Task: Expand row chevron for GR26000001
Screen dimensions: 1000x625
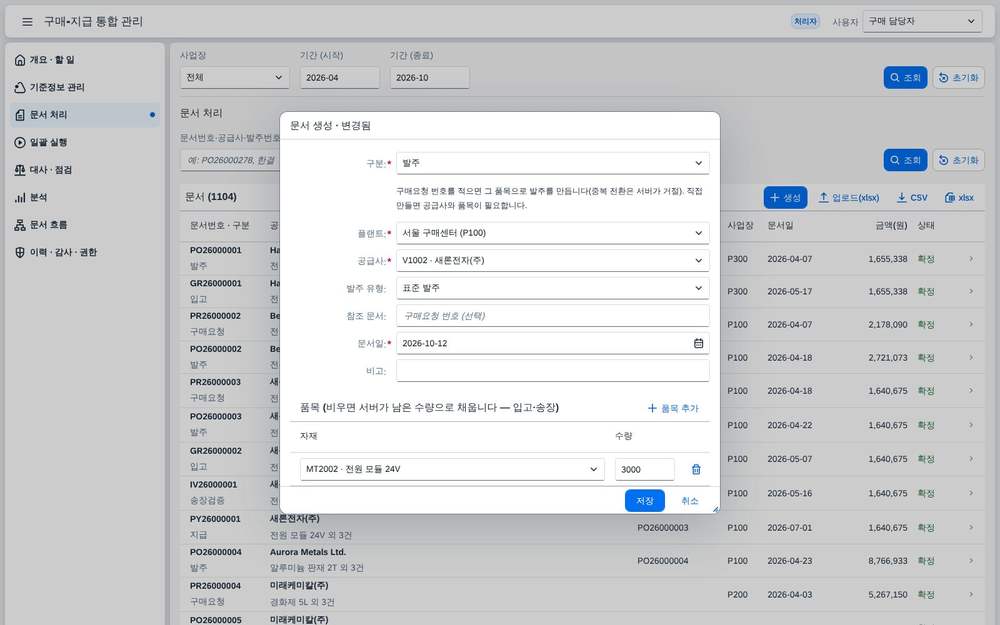Action: [x=971, y=291]
